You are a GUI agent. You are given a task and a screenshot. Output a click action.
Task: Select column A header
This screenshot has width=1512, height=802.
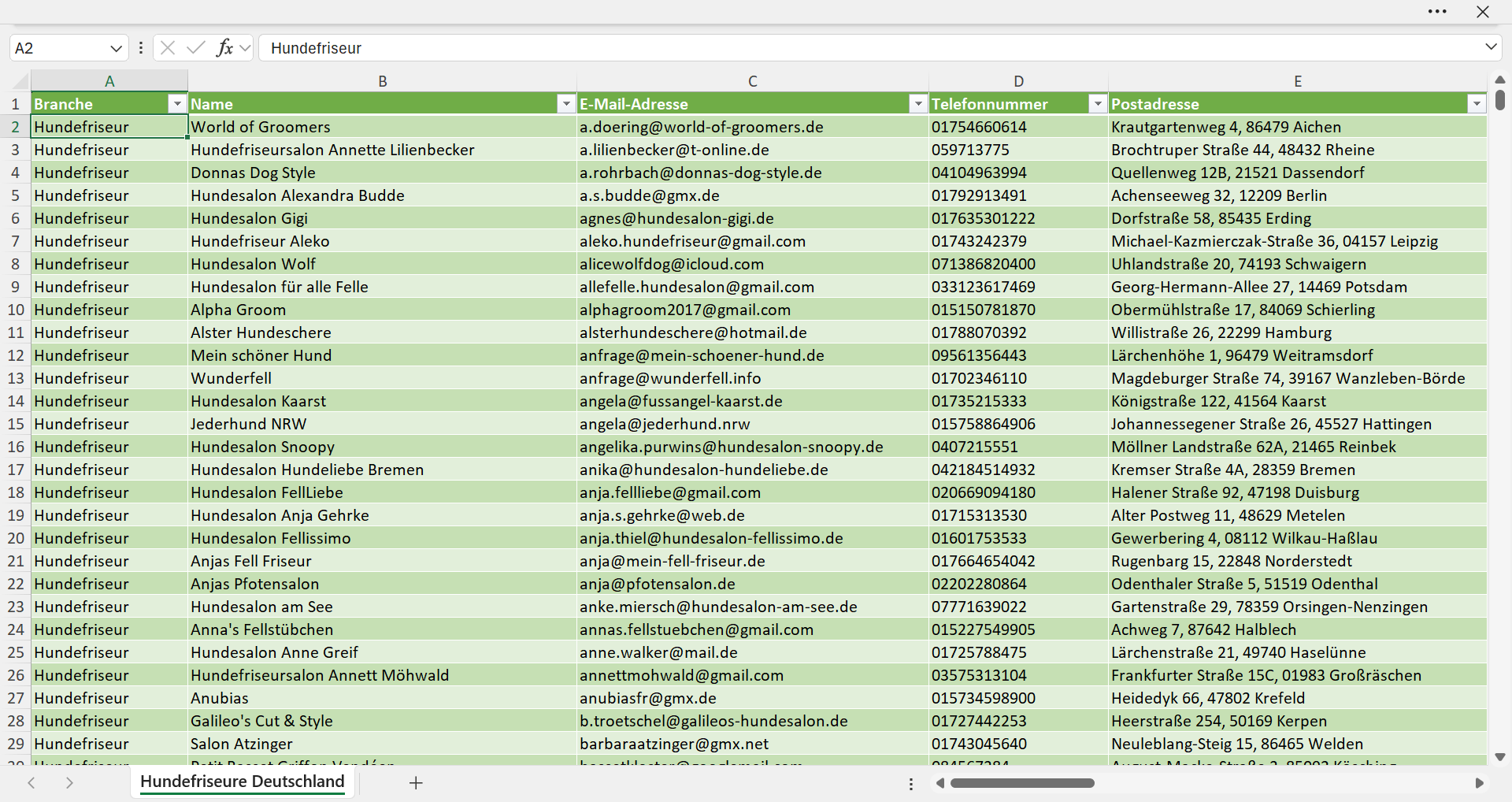pos(109,81)
